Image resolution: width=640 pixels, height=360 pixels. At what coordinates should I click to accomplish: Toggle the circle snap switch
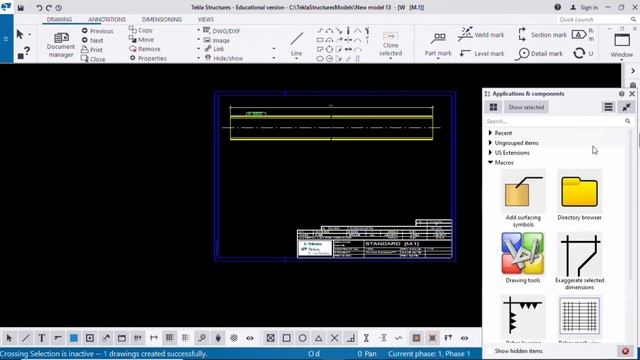pos(302,338)
